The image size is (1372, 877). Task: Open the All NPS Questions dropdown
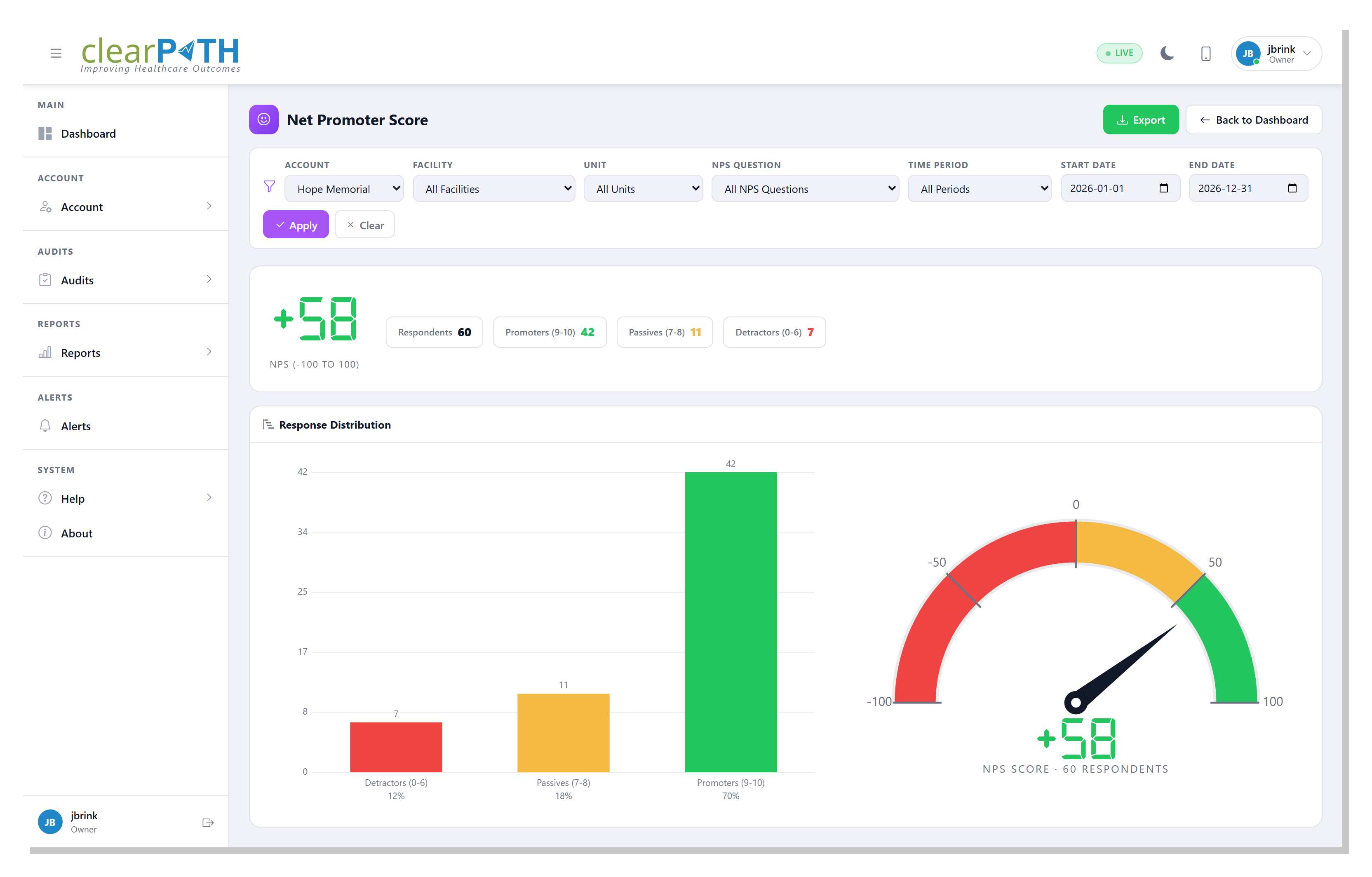805,188
